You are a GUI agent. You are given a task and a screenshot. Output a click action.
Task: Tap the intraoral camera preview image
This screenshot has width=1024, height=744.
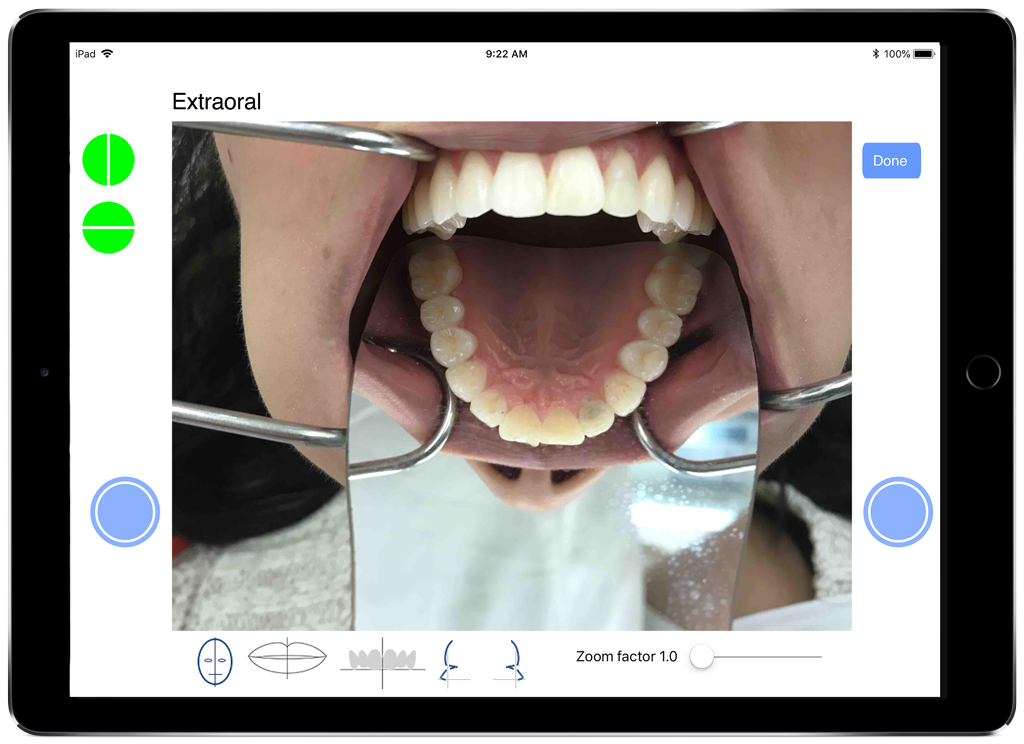point(511,376)
